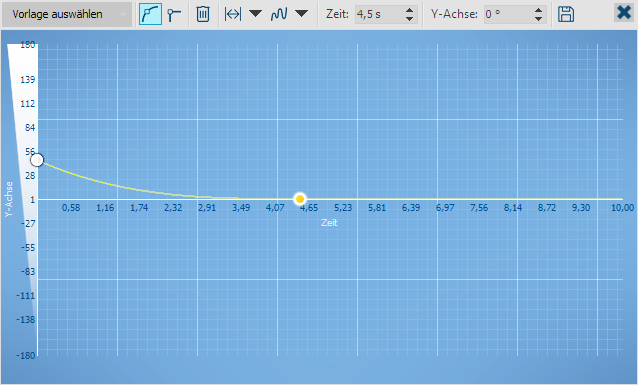This screenshot has width=638, height=385.
Task: Click the 2,32 label on the time axis
Action: (173, 208)
